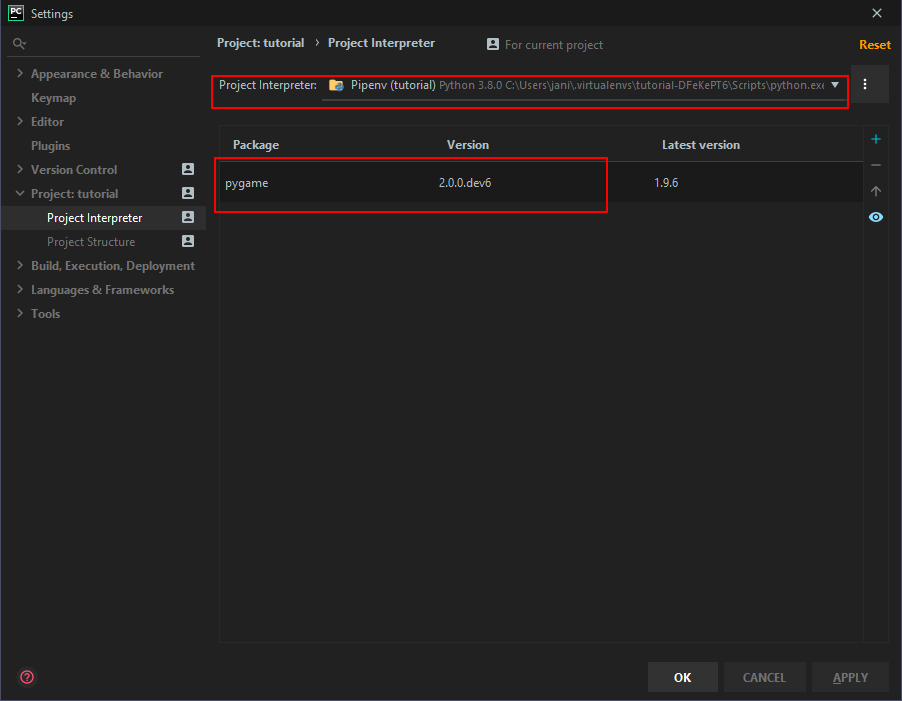This screenshot has height=701, width=902.
Task: Click the remove package minus icon
Action: 876,165
